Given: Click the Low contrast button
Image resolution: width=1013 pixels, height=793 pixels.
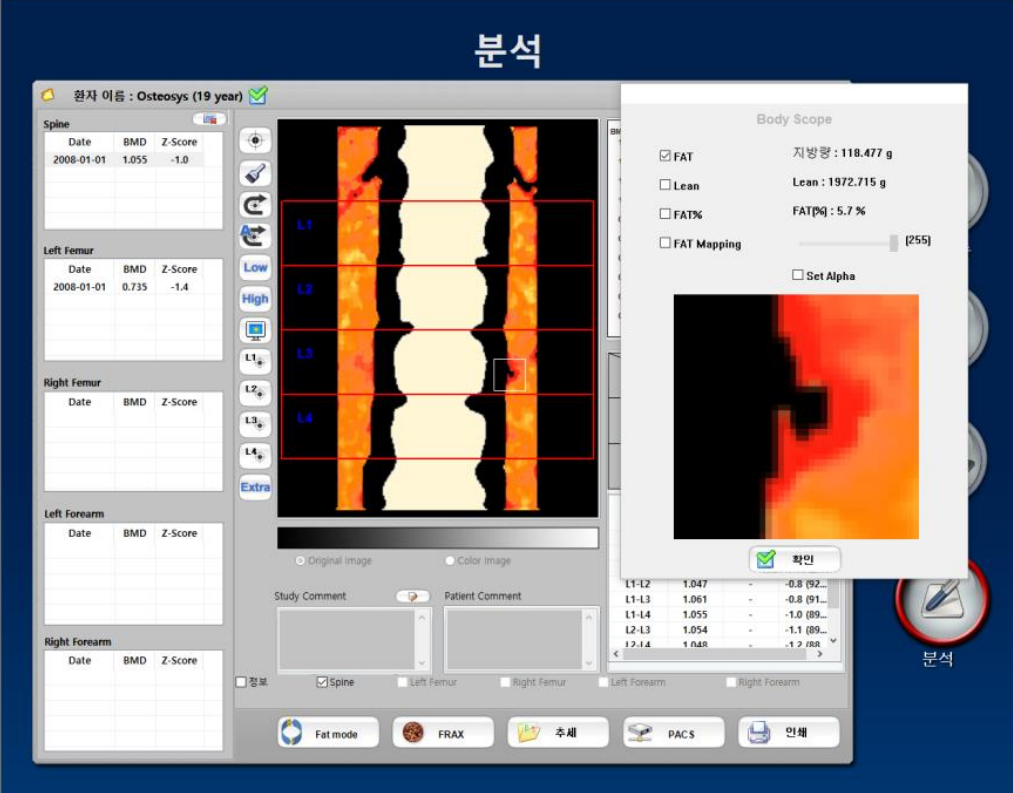Looking at the screenshot, I should tap(255, 267).
